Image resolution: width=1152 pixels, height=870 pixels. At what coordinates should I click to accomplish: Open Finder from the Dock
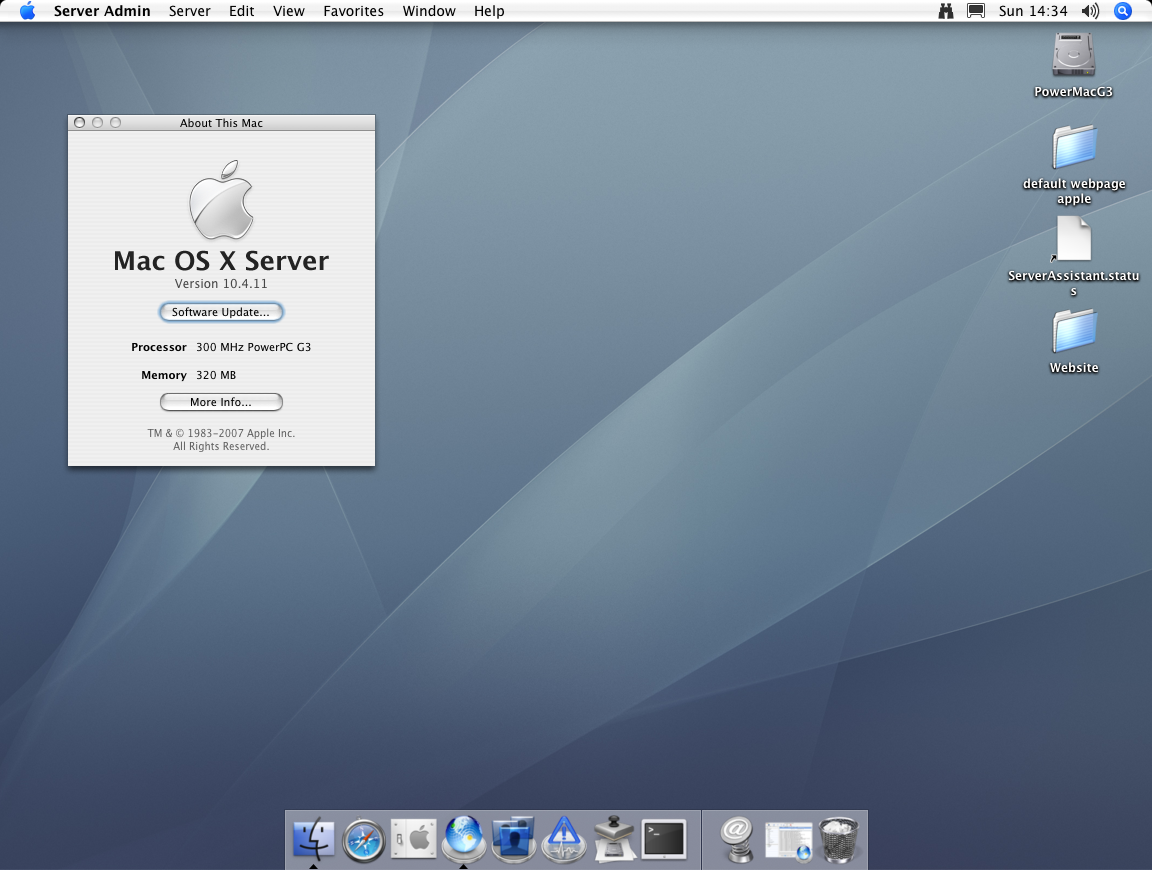(x=314, y=838)
